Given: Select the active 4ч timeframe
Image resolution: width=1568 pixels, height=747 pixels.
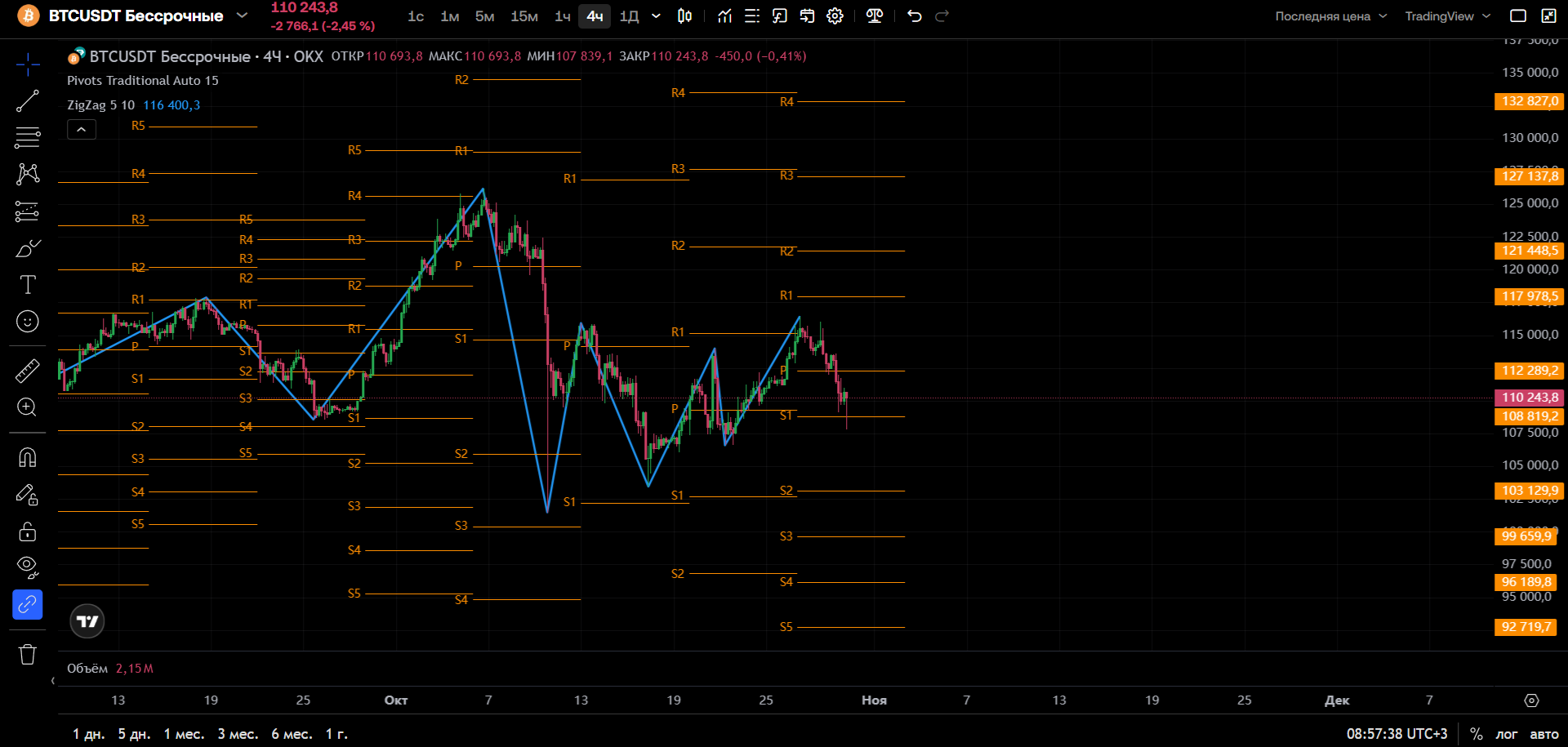Looking at the screenshot, I should (595, 16).
